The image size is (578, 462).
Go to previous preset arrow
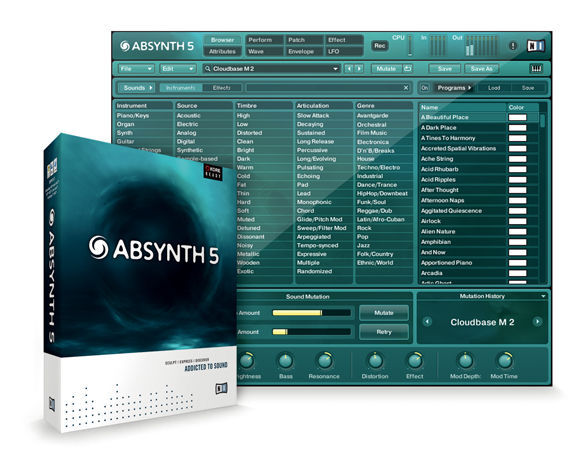pyautogui.click(x=349, y=69)
